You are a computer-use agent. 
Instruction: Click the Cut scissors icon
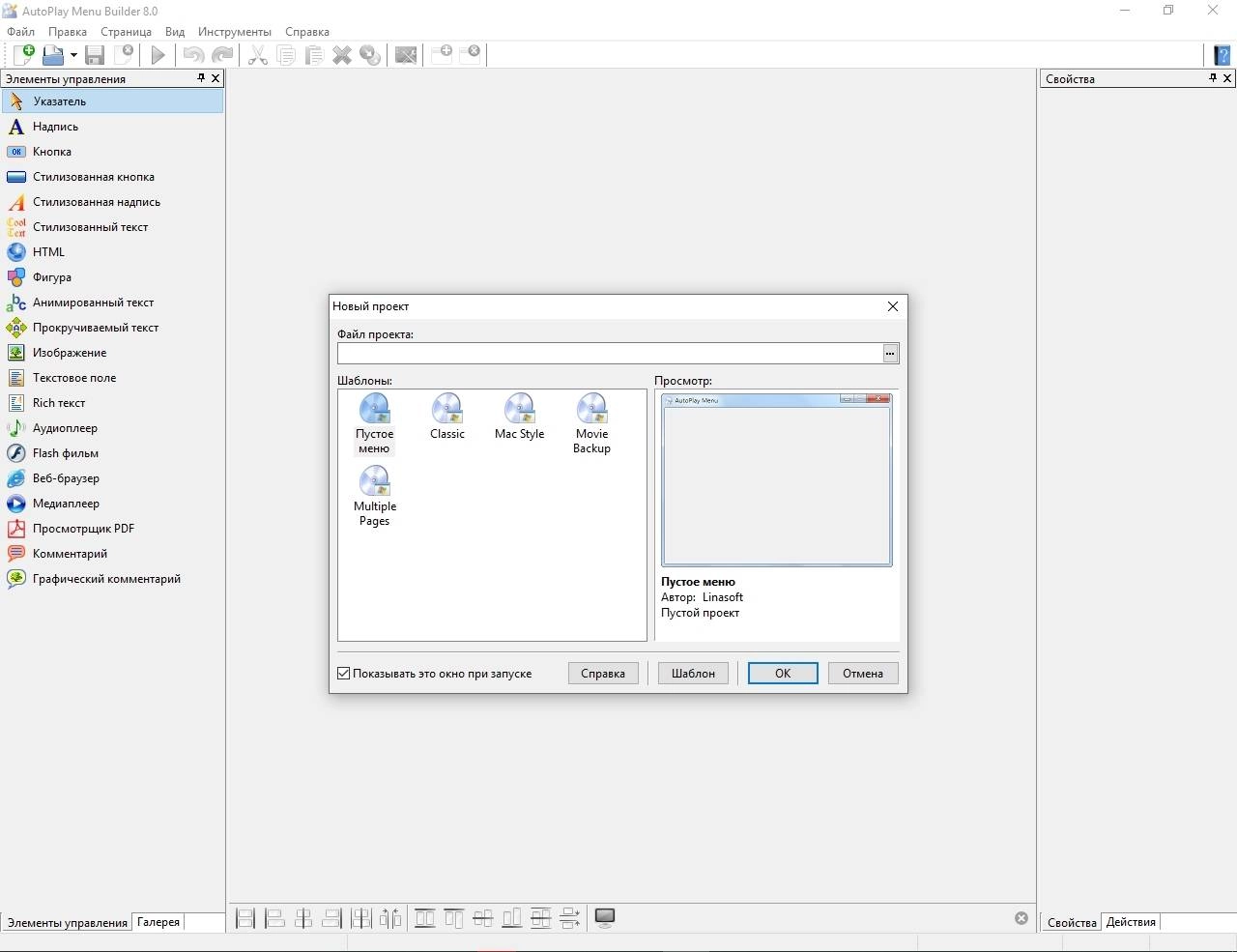click(258, 55)
